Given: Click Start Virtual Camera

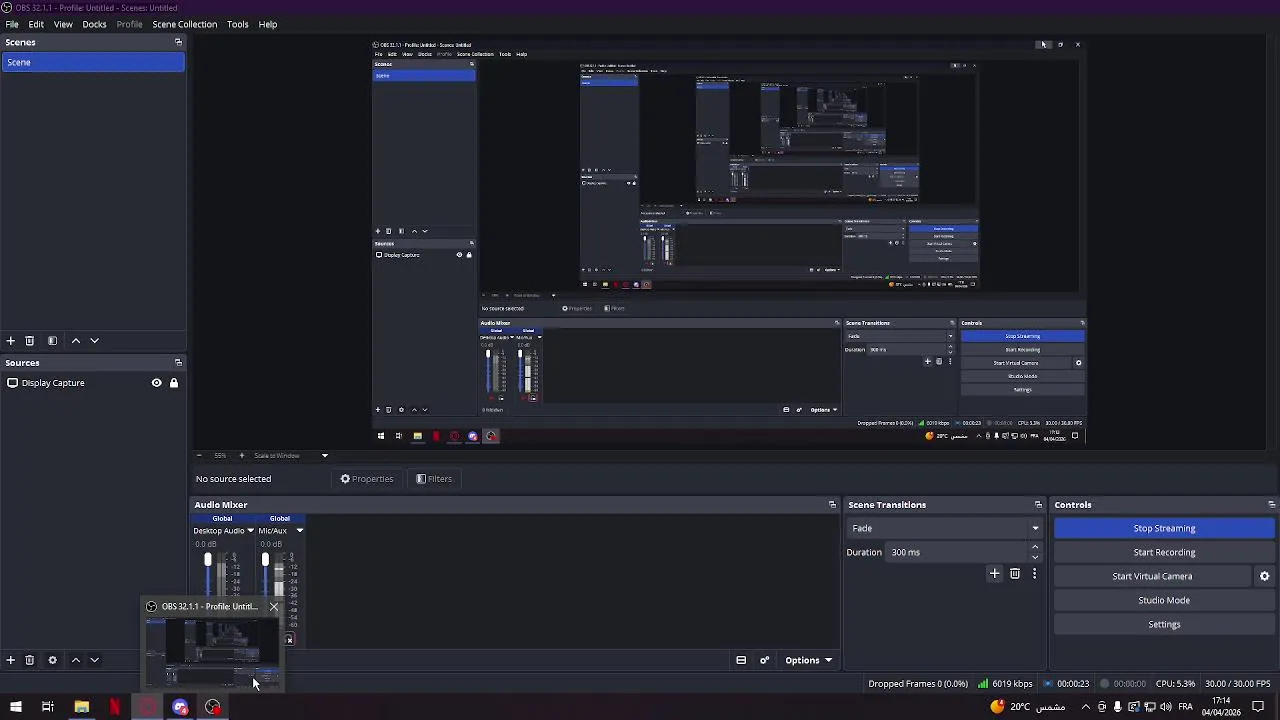Looking at the screenshot, I should pos(1152,576).
